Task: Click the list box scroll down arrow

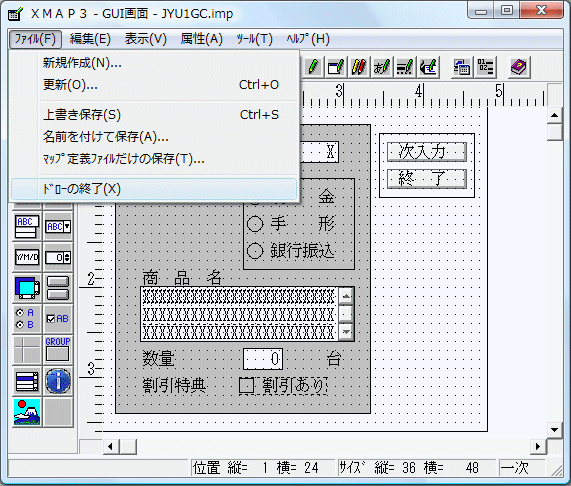Action: 346,332
